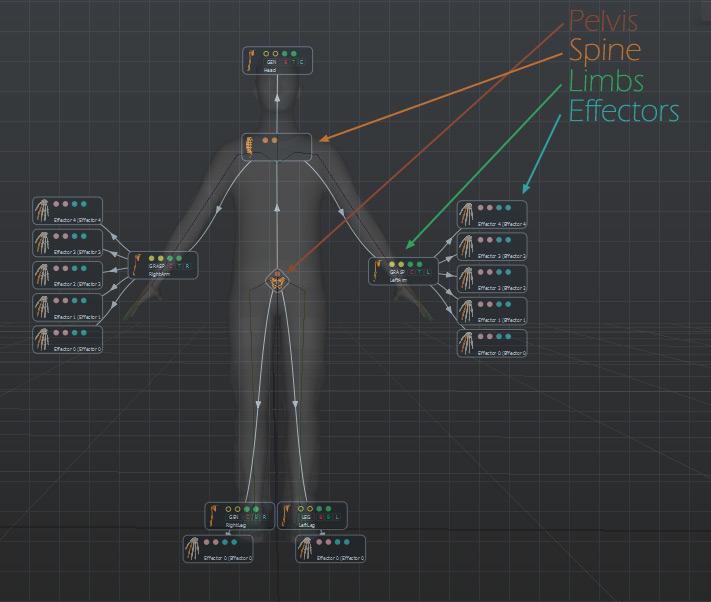Click hand icon of LeftLeg's Effector 0
The width and height of the screenshot is (711, 602).
(x=305, y=549)
